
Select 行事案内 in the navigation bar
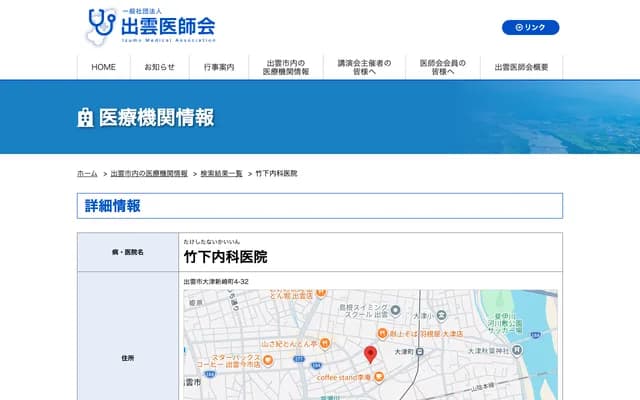(x=219, y=67)
